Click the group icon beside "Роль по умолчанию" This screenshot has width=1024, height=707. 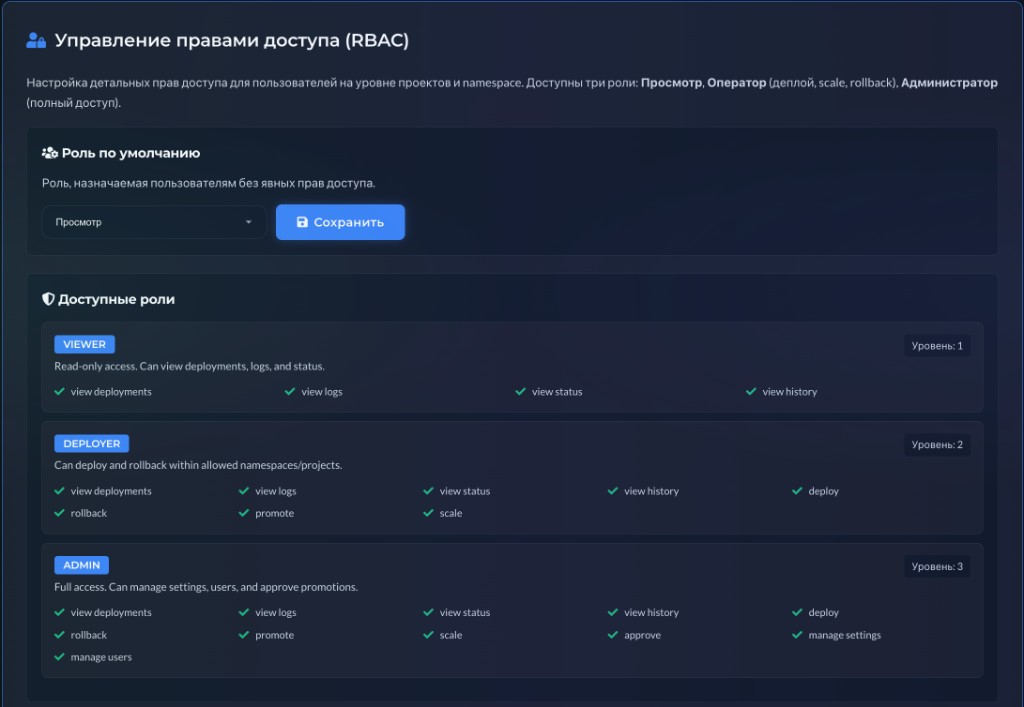click(48, 153)
